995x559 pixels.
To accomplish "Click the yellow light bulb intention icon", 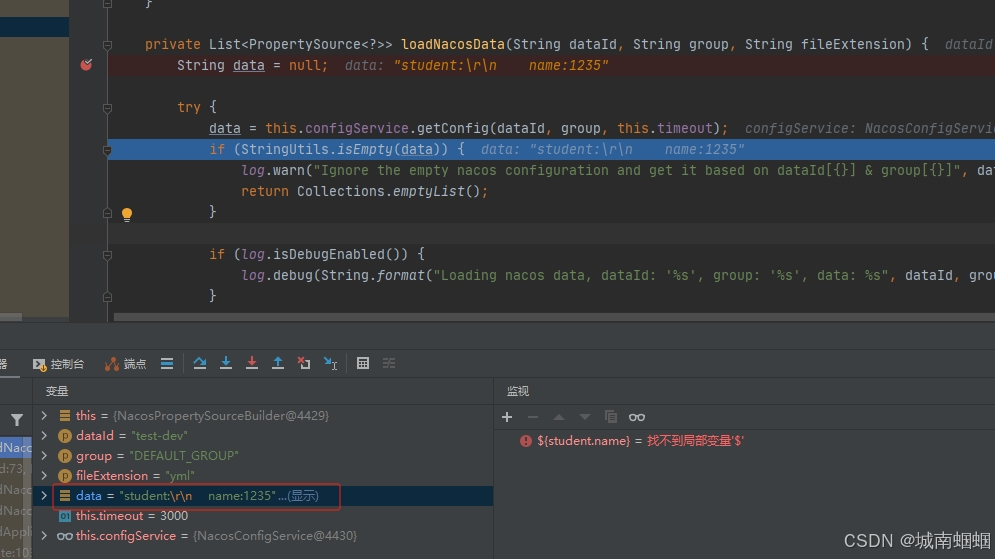I will coord(127,214).
